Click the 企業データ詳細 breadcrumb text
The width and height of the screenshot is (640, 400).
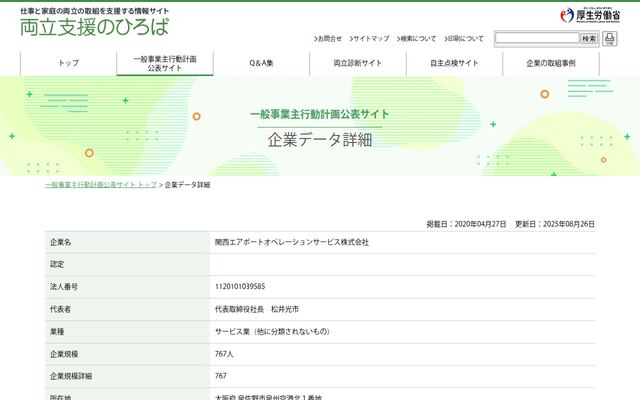click(187, 185)
